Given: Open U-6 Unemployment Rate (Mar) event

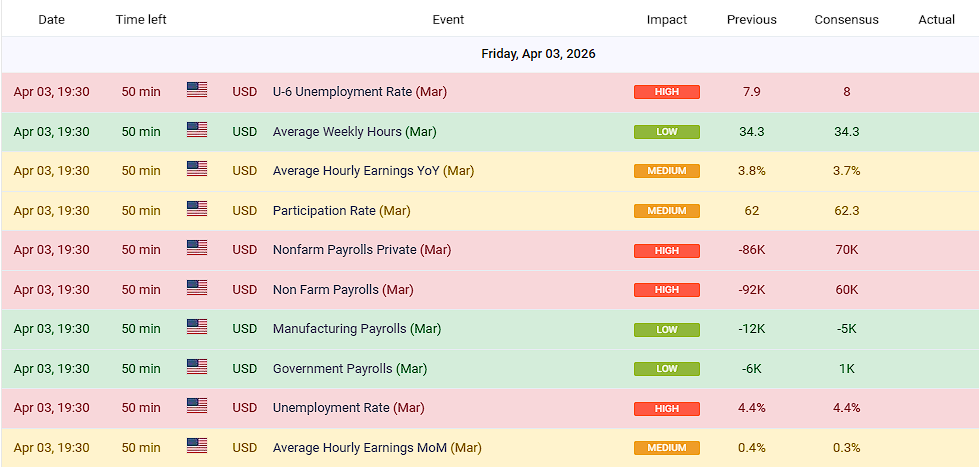Looking at the screenshot, I should [x=360, y=92].
